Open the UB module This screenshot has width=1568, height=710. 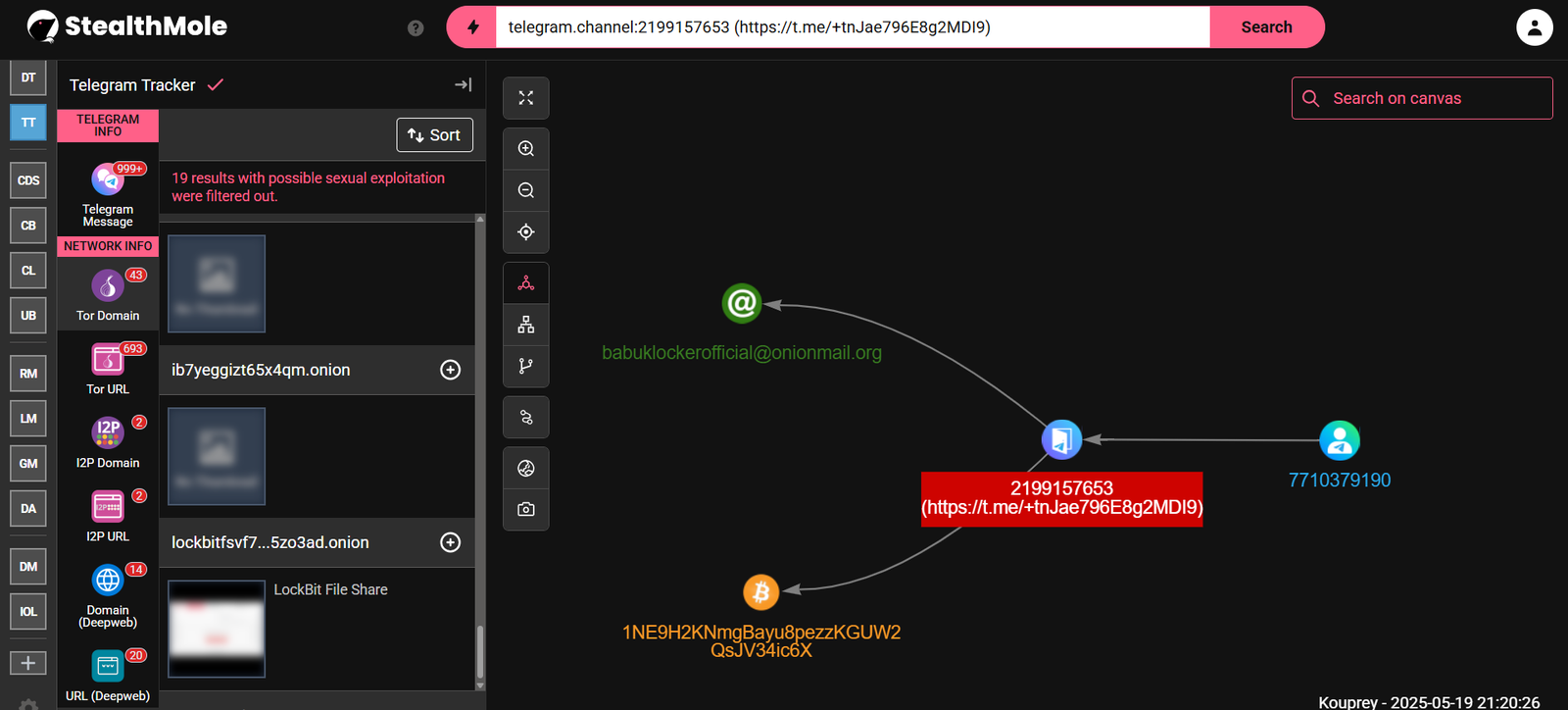(28, 316)
